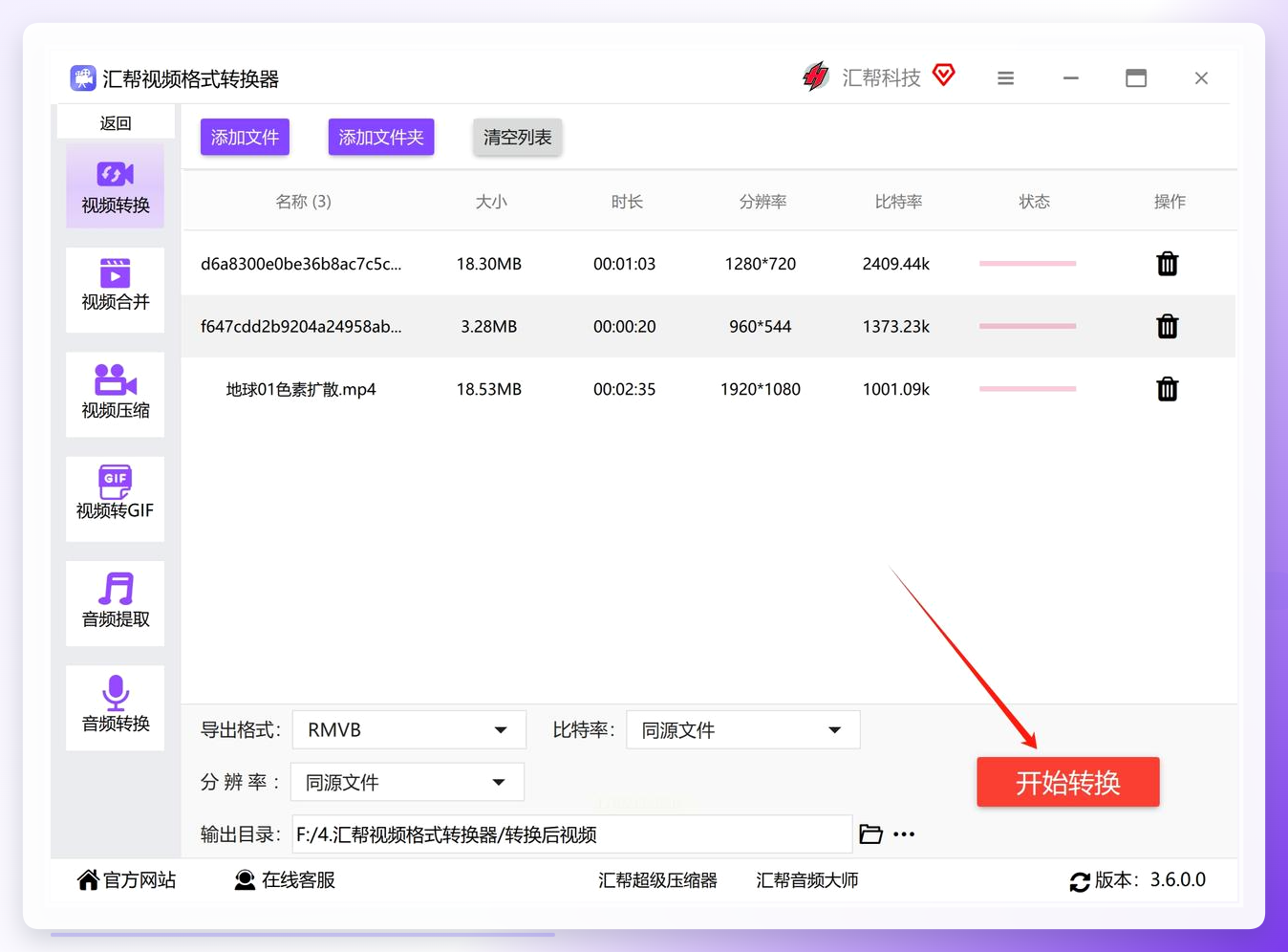Click the app logo icon in title bar
Image resolution: width=1288 pixels, height=952 pixels.
point(83,77)
